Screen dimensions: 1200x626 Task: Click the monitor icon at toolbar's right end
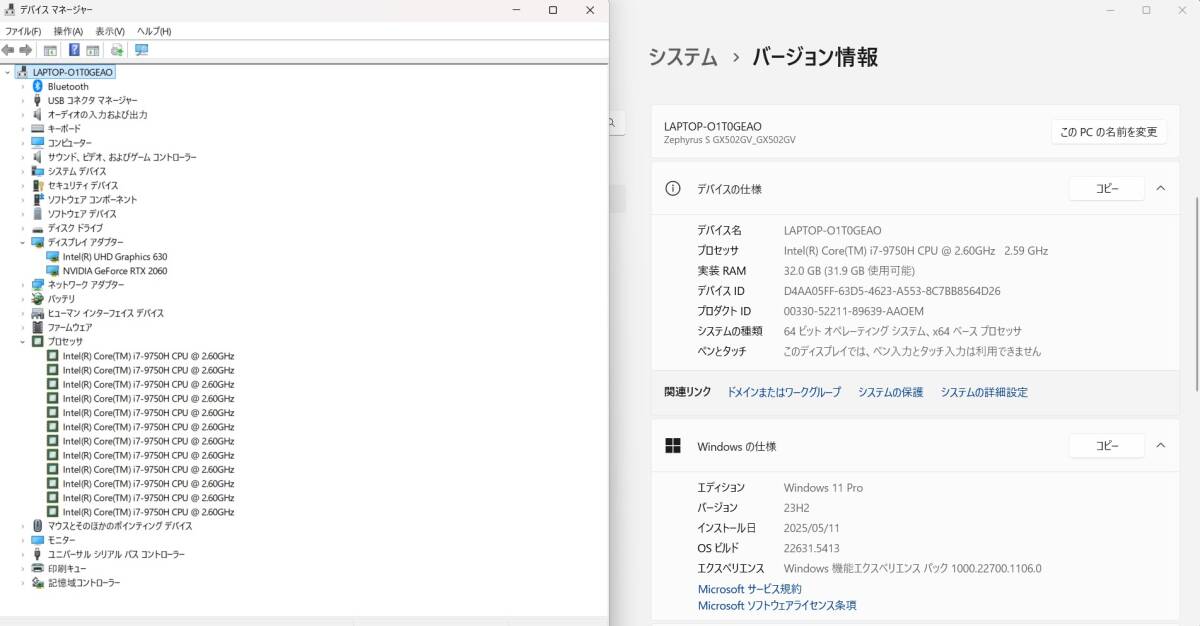[x=141, y=50]
